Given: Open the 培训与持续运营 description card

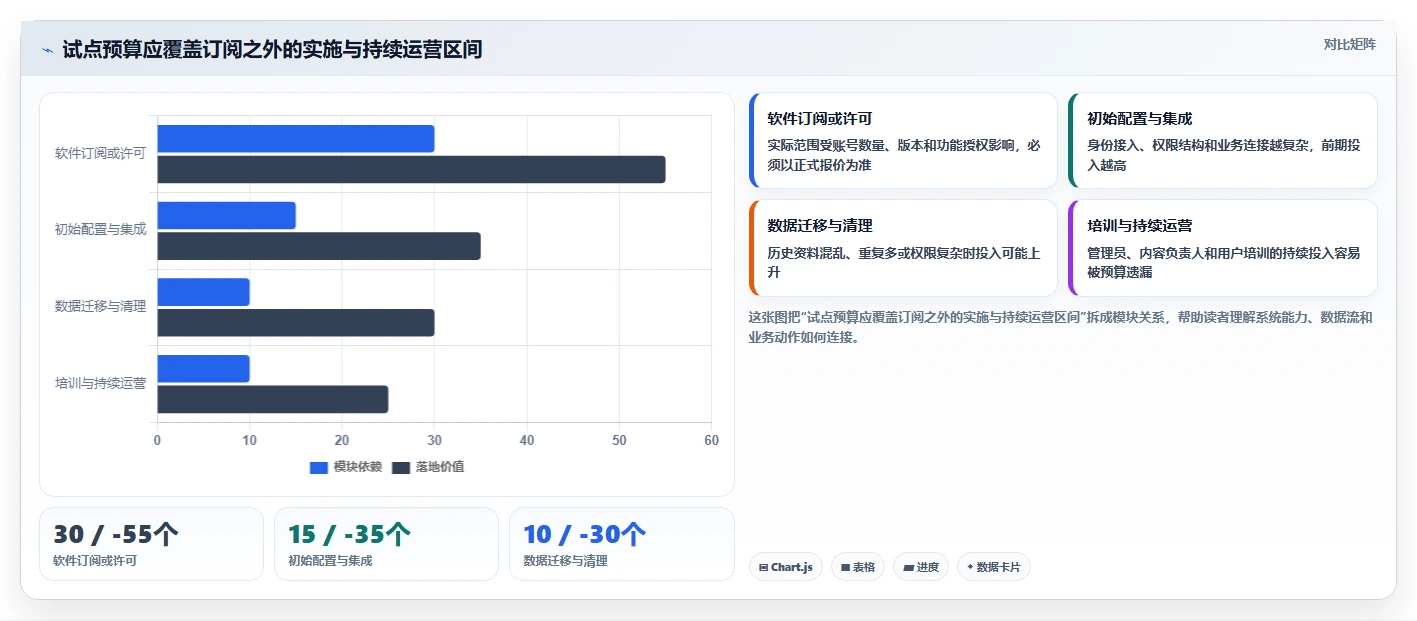Looking at the screenshot, I should [x=1223, y=248].
